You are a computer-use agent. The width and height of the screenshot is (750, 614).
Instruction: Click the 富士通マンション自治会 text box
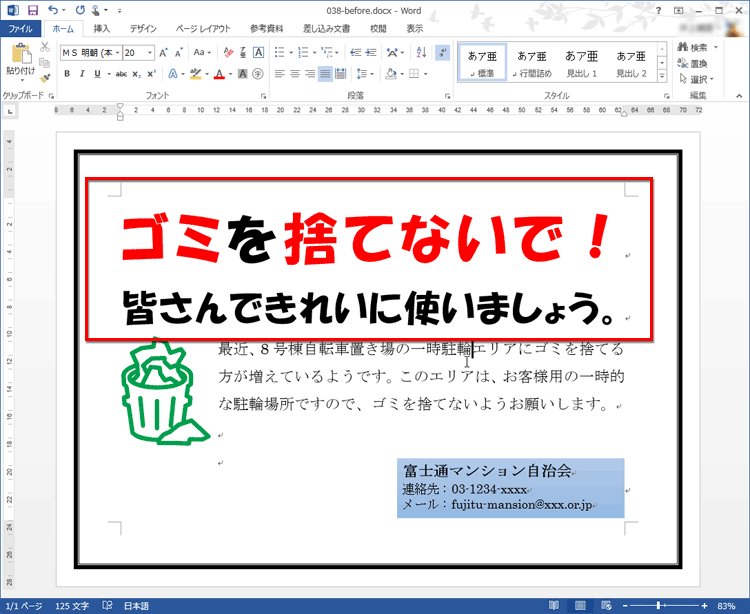point(510,488)
